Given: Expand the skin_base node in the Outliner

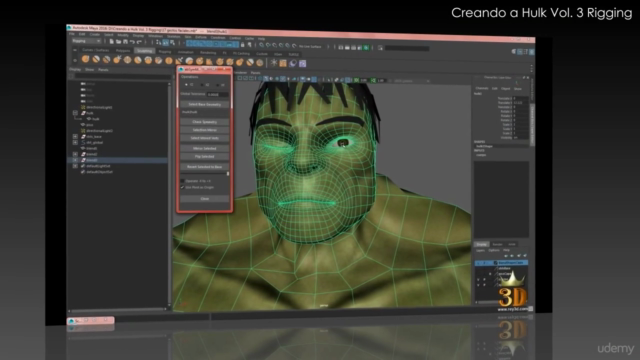Looking at the screenshot, I should pyautogui.click(x=75, y=136).
